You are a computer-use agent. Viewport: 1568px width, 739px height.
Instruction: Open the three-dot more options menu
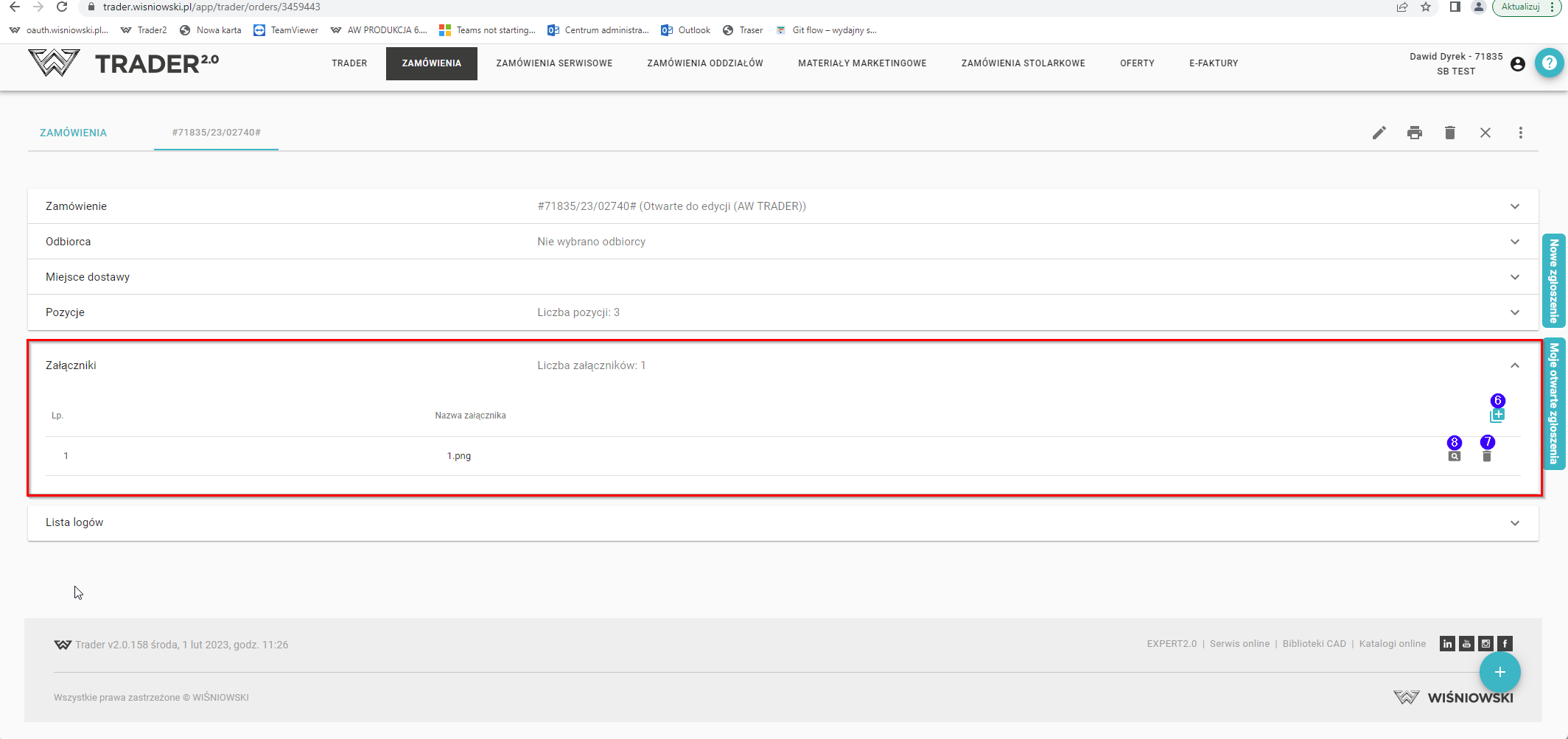pyautogui.click(x=1520, y=133)
